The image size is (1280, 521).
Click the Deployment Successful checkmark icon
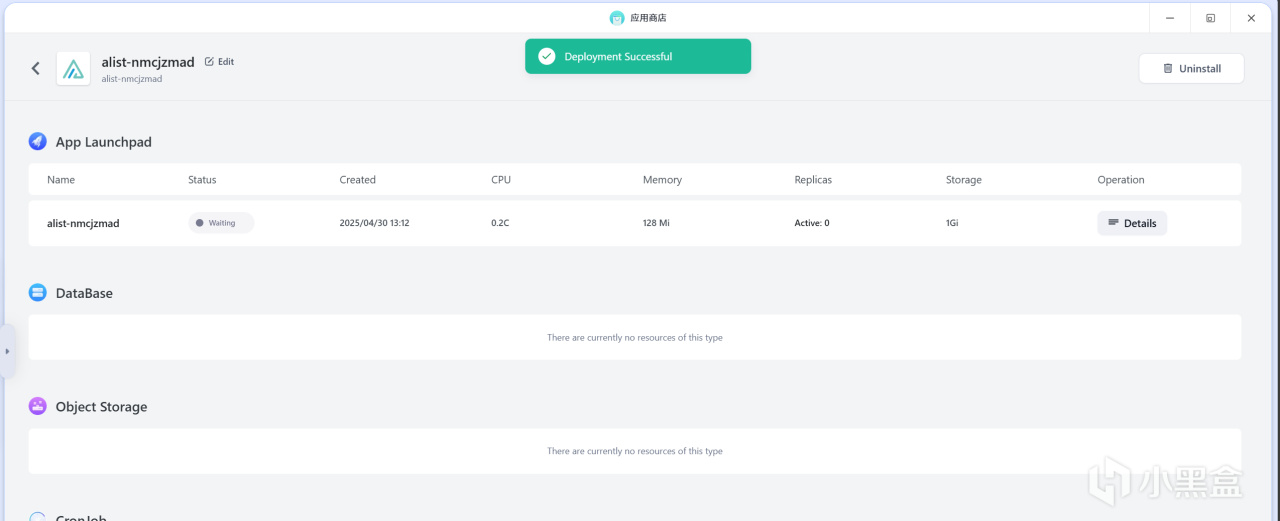pyautogui.click(x=546, y=57)
